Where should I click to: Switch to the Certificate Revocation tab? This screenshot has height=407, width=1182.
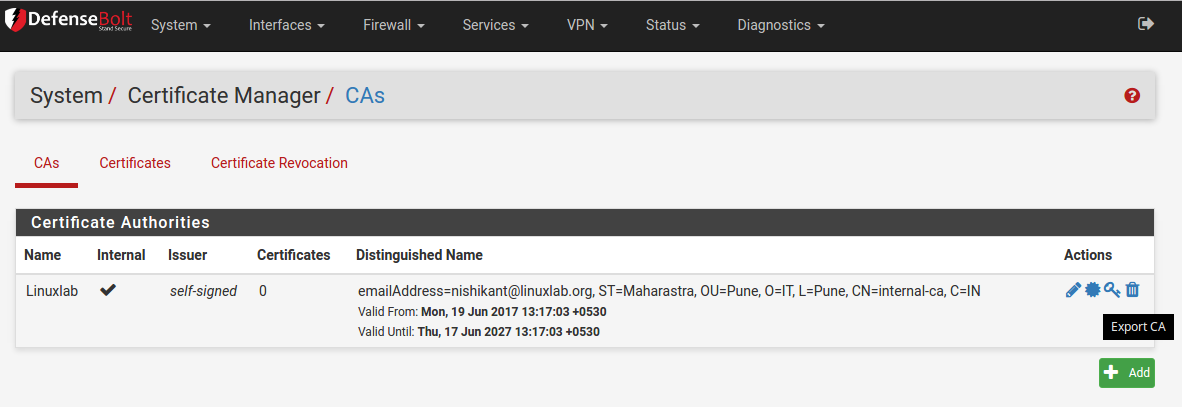pyautogui.click(x=279, y=163)
